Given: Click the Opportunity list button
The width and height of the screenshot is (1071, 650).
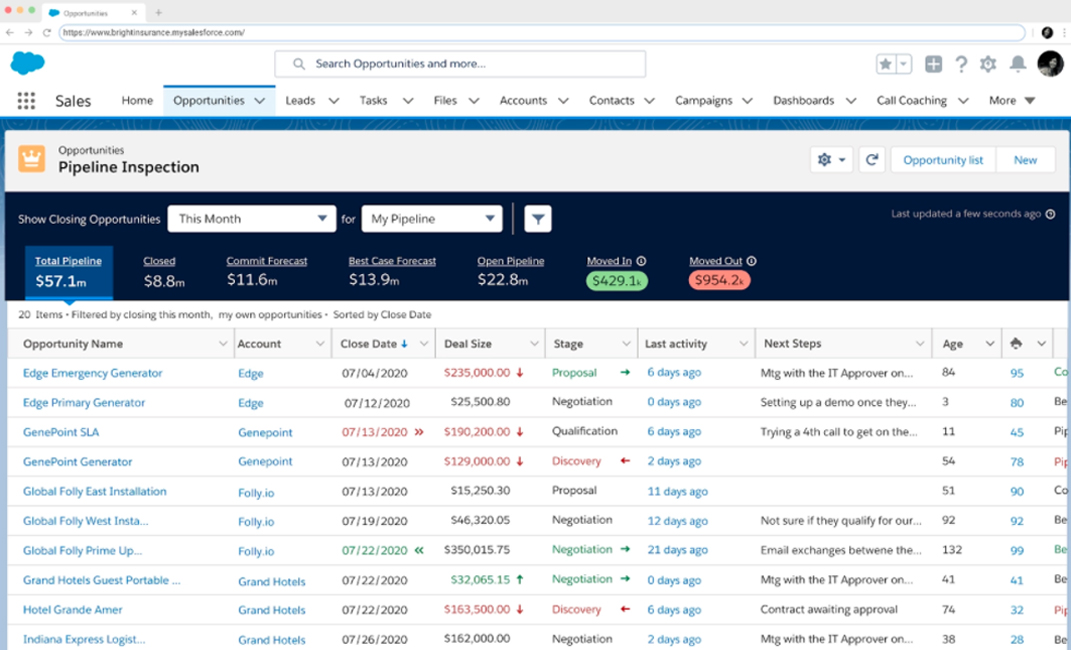Looking at the screenshot, I should click(942, 160).
